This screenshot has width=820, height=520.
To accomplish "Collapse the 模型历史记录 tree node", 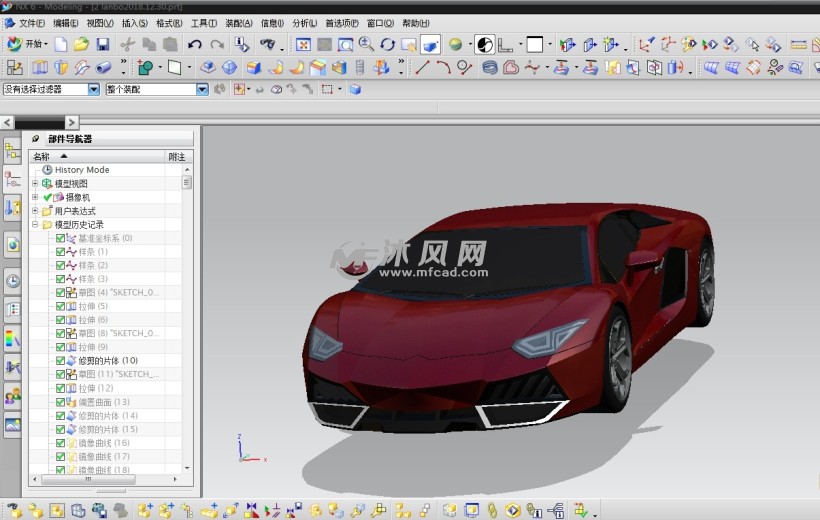I will pyautogui.click(x=35, y=224).
